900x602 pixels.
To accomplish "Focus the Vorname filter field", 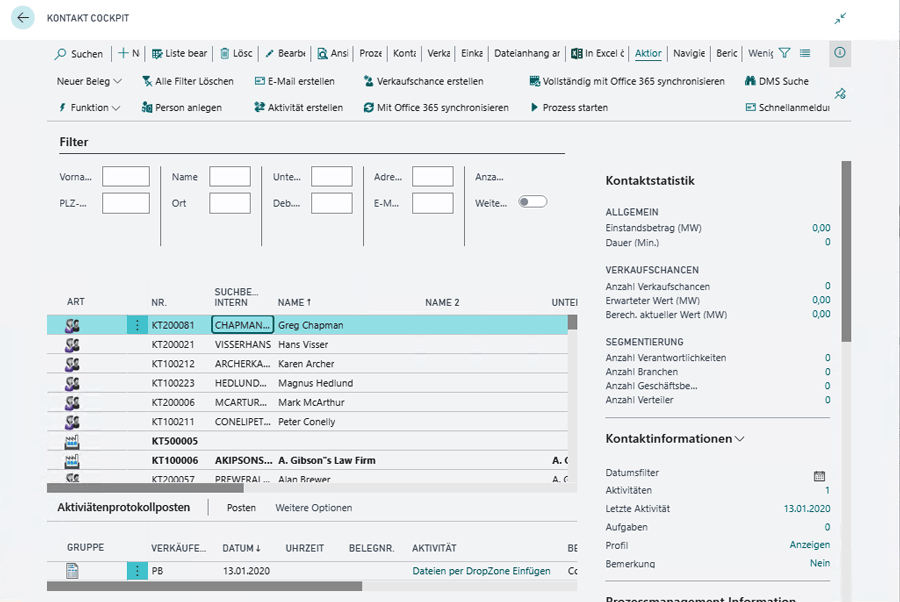I will [x=126, y=177].
